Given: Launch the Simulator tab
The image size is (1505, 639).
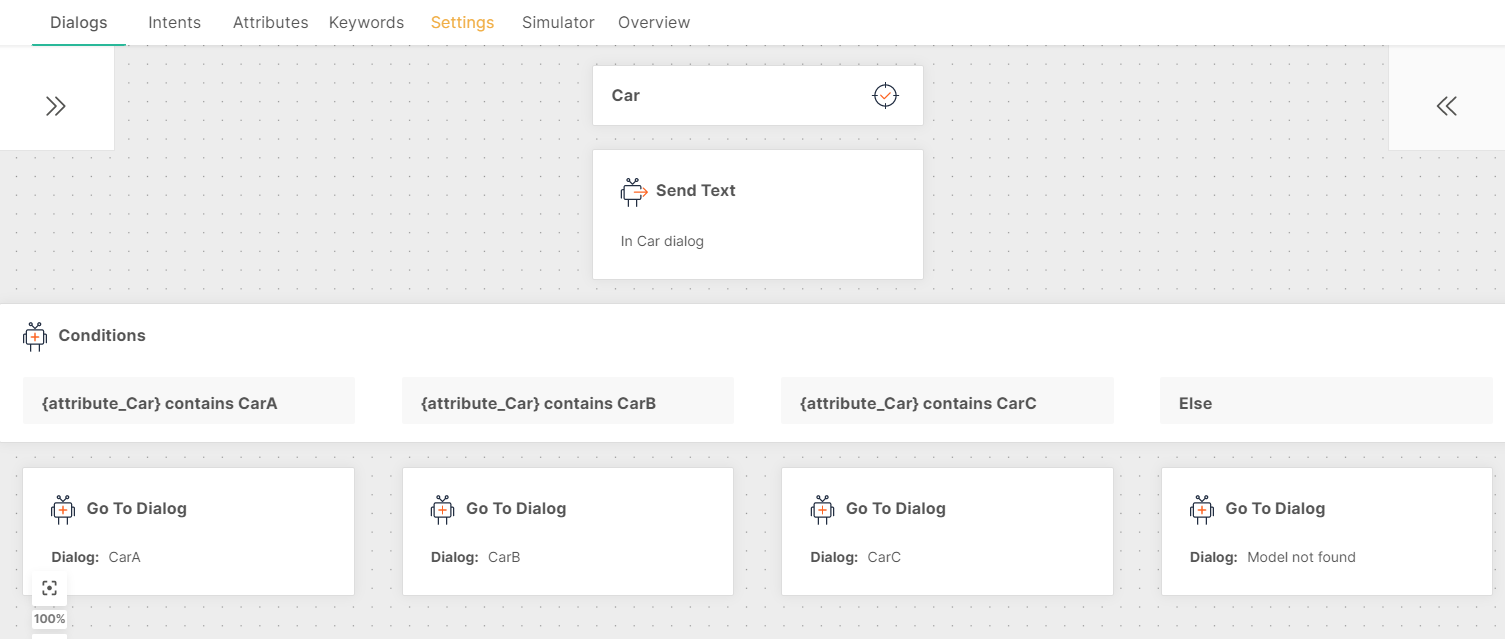Looking at the screenshot, I should click(x=558, y=22).
